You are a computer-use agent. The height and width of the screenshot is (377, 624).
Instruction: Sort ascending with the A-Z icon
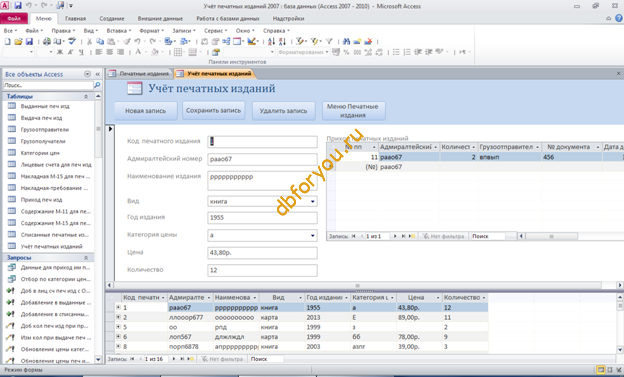(x=271, y=41)
